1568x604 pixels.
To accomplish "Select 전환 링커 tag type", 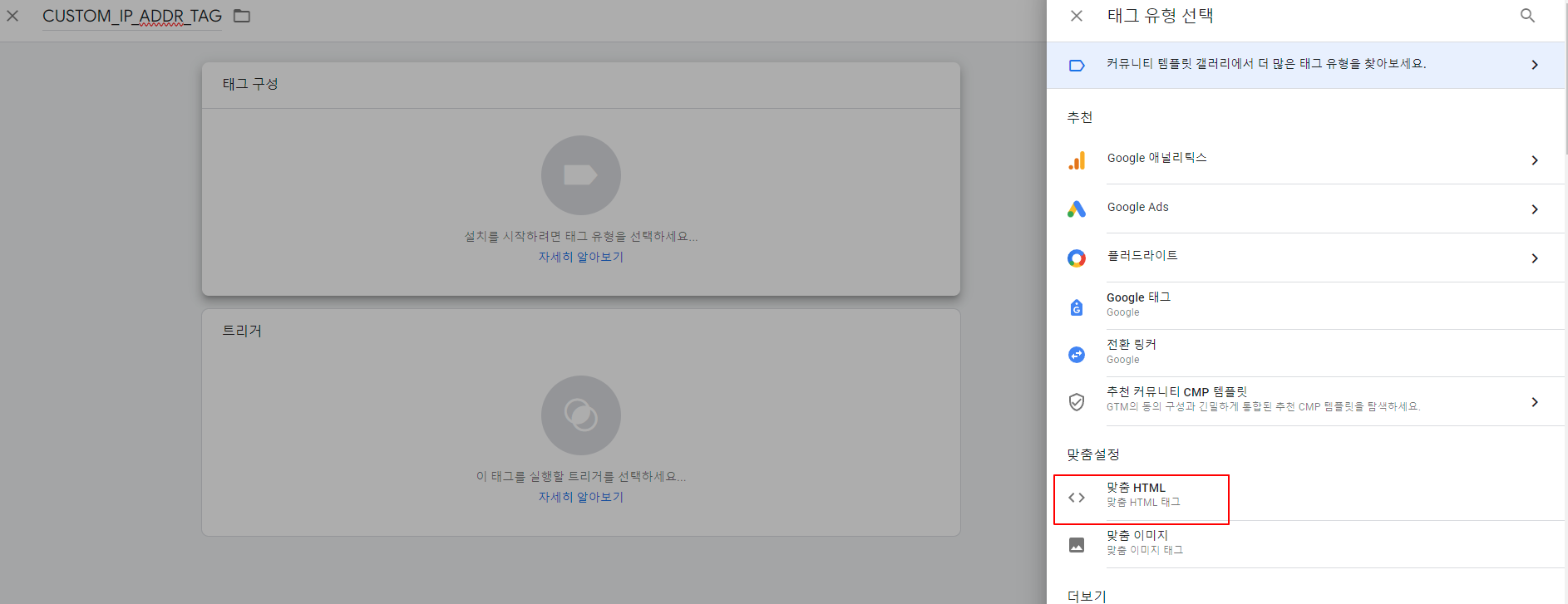I will [1305, 353].
